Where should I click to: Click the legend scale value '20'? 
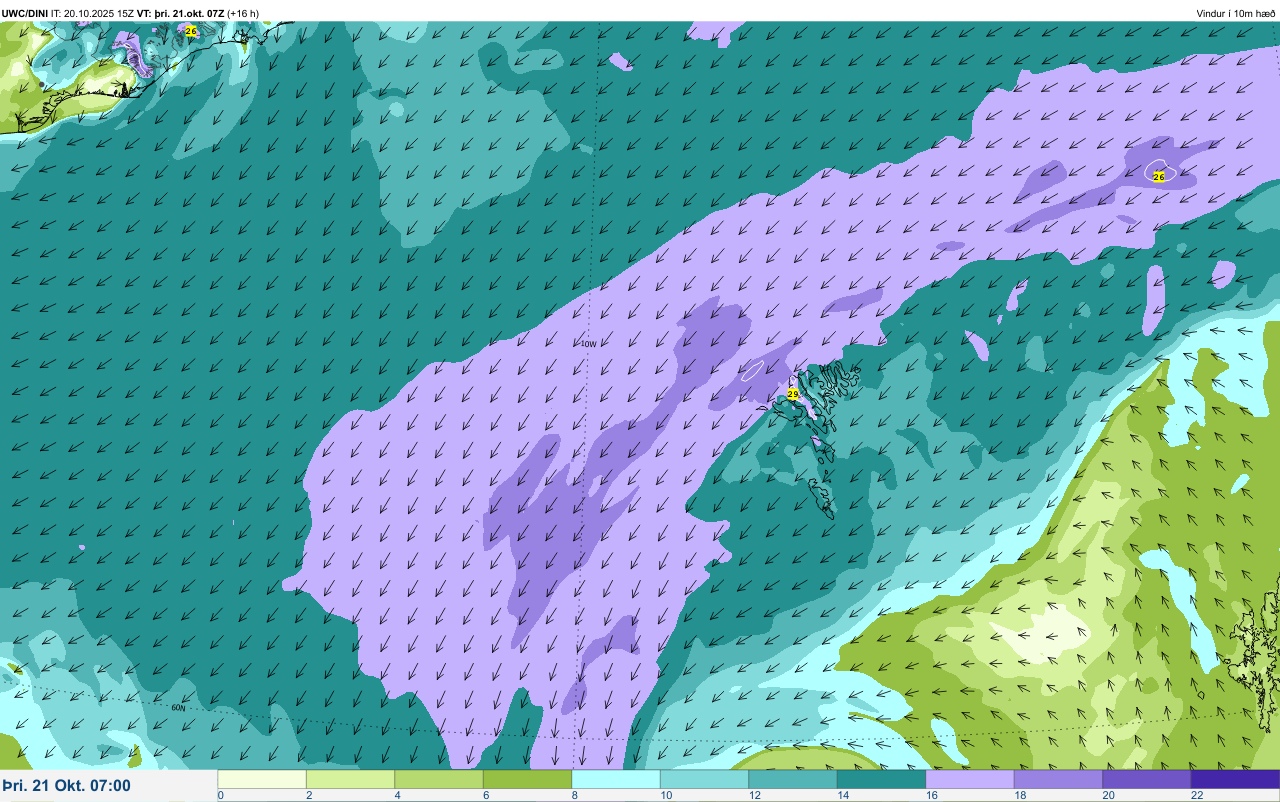[x=1107, y=795]
